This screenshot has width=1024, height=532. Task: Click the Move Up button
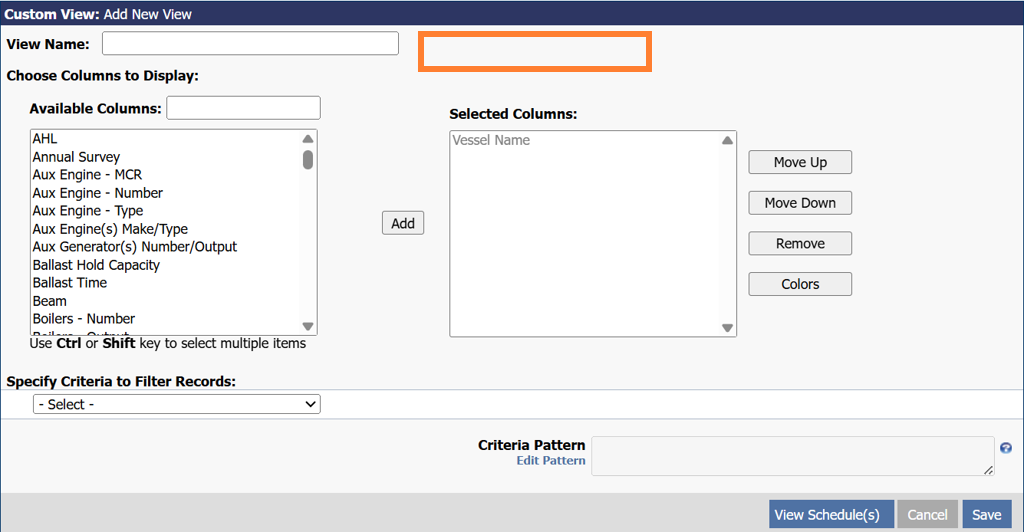click(x=800, y=162)
